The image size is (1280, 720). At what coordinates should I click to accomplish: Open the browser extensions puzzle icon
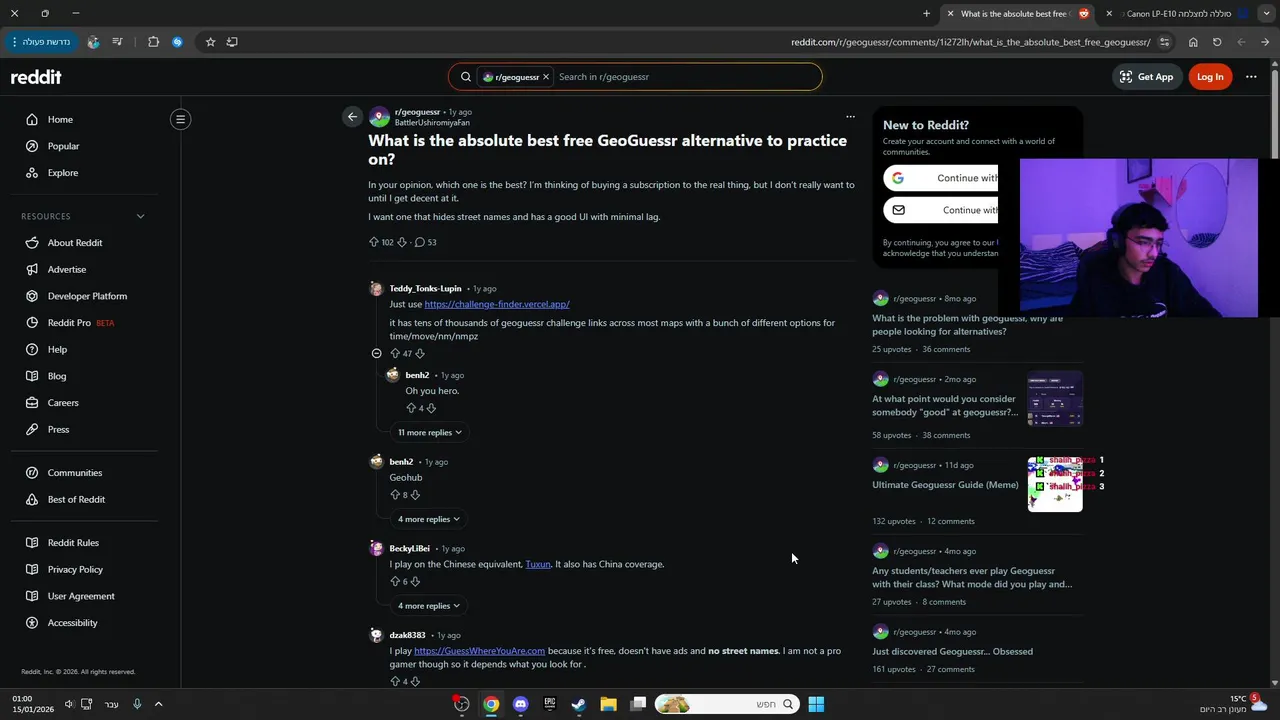click(153, 42)
